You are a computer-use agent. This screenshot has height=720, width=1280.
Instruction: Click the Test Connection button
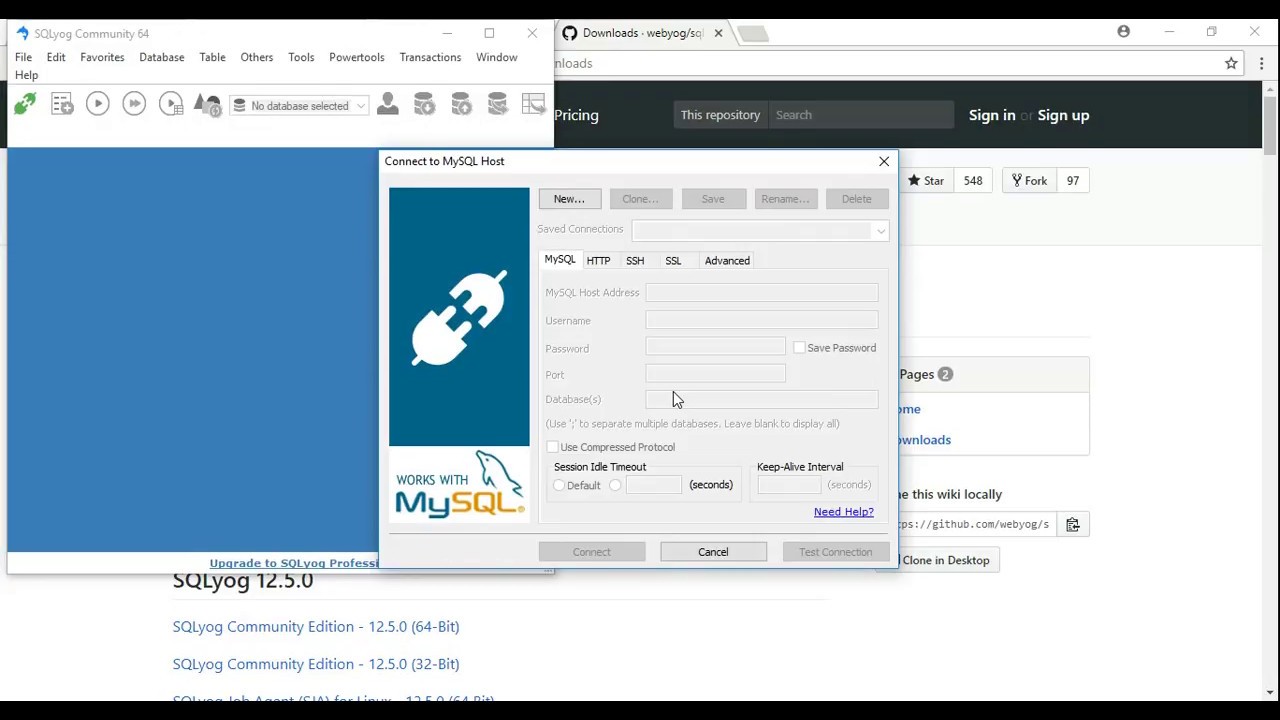click(836, 552)
